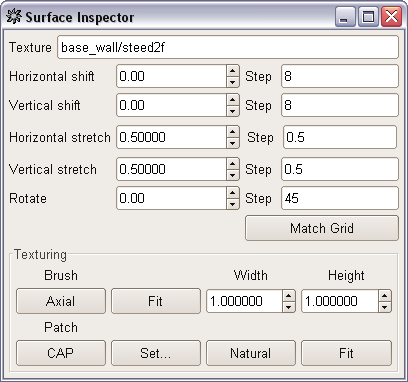Click the Horizontal stretch Step field
Screen dimensions: 408x382
(340, 137)
